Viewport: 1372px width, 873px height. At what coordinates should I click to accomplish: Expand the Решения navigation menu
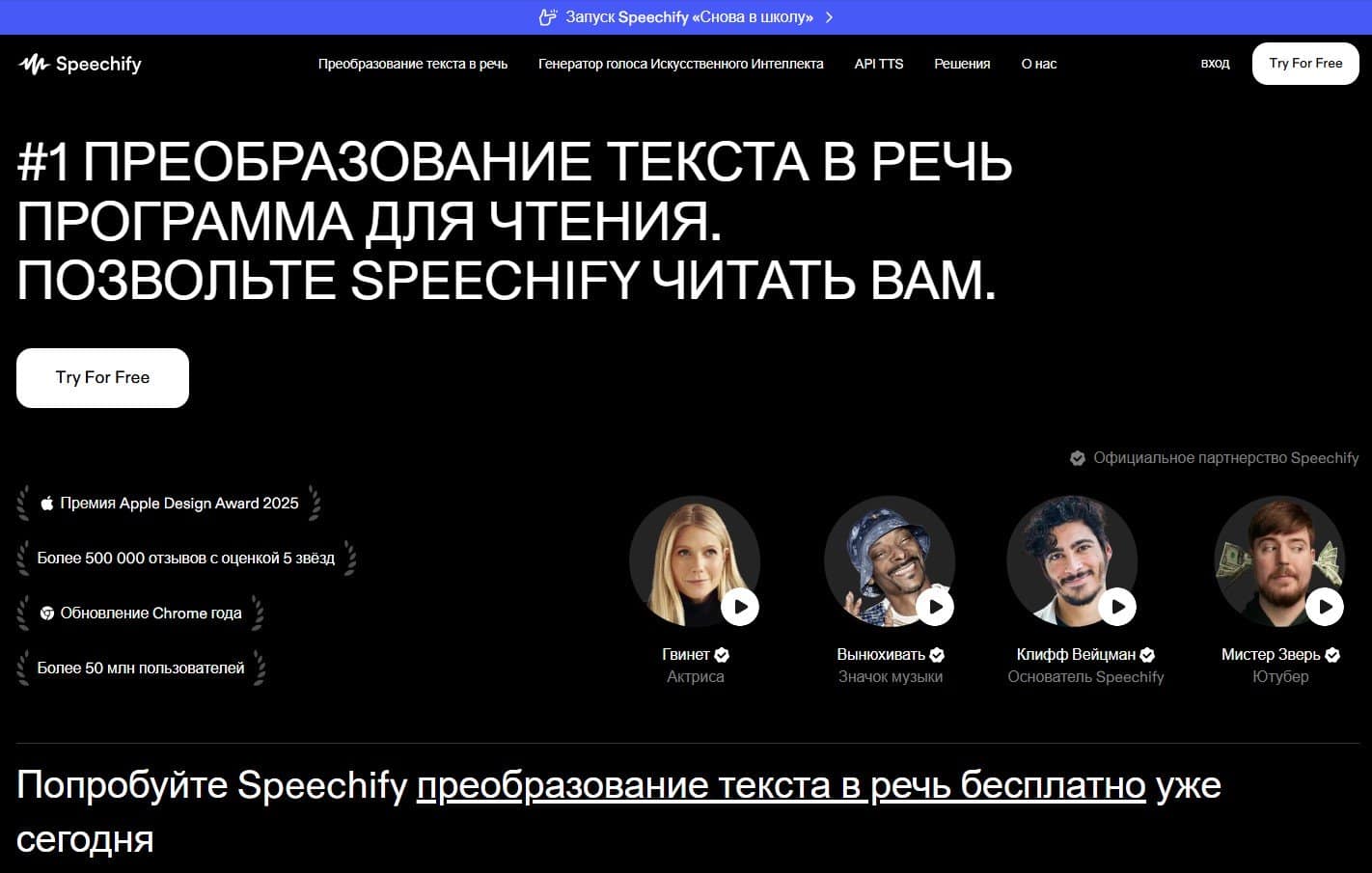[961, 65]
